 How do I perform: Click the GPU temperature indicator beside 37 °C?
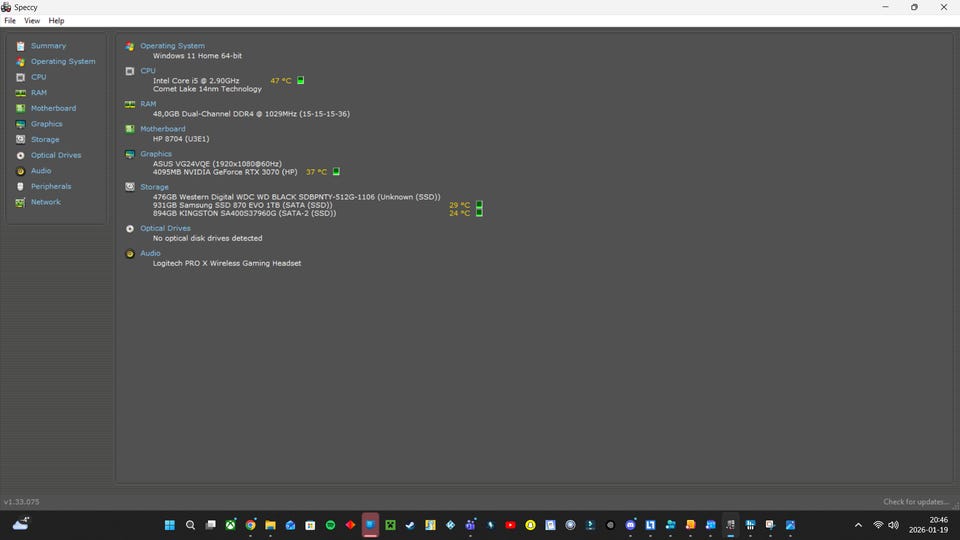click(336, 171)
